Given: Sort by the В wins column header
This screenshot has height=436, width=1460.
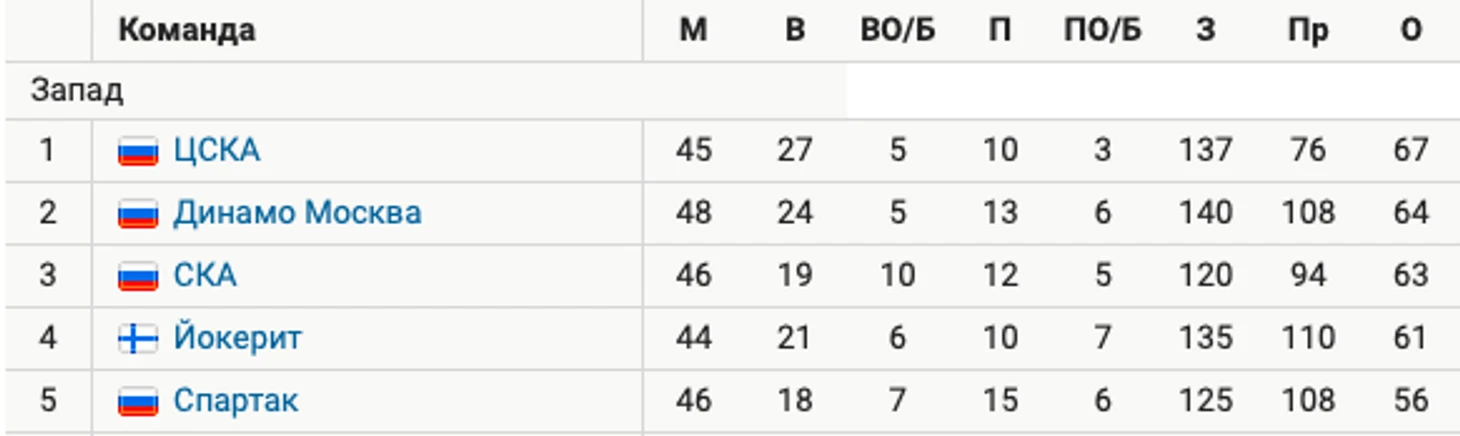Looking at the screenshot, I should 795,31.
